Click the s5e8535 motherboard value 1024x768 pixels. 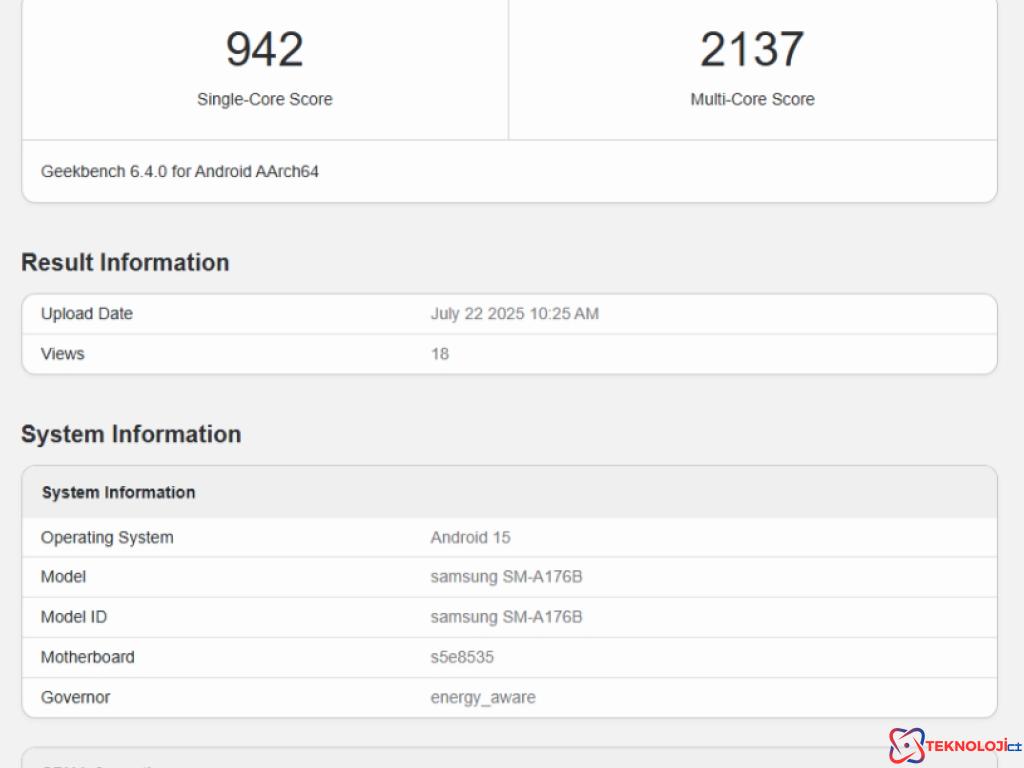click(462, 657)
